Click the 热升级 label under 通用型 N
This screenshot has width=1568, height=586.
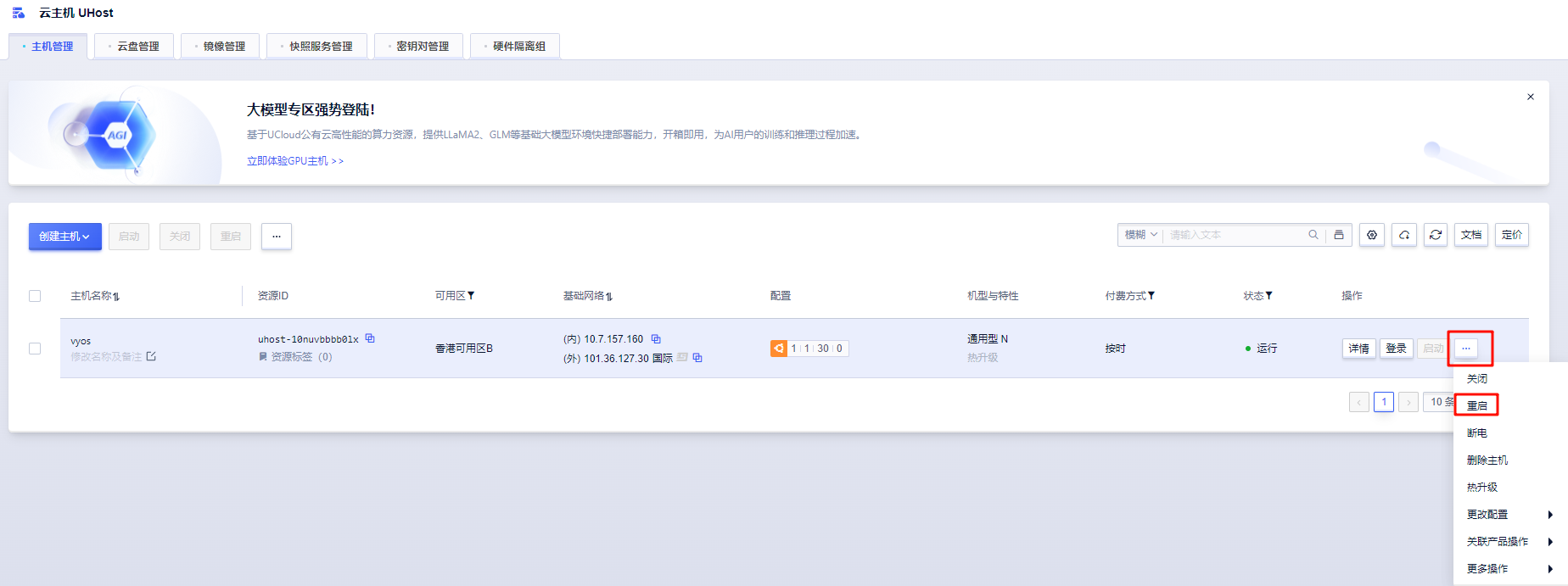click(983, 358)
